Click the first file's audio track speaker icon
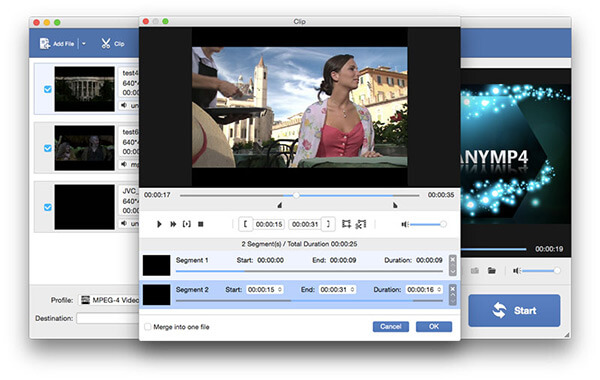Image resolution: width=600 pixels, height=380 pixels. (x=124, y=105)
